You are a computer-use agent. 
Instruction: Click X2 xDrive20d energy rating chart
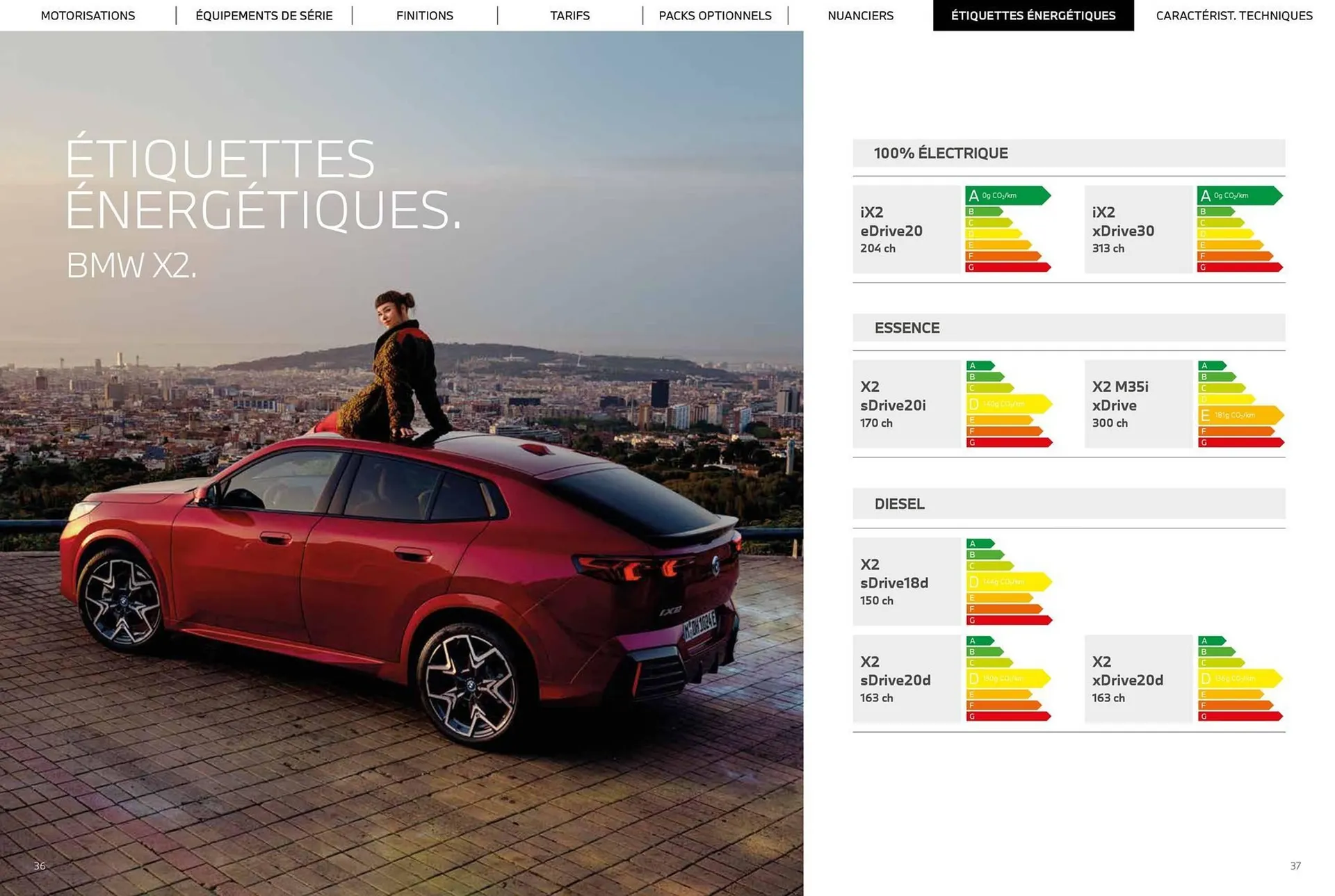pos(1239,678)
